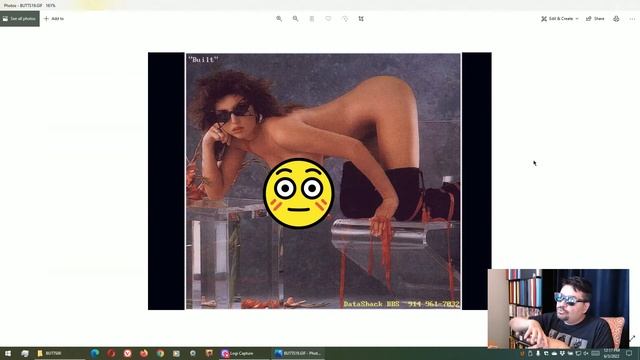Click See all photos button

20,19
